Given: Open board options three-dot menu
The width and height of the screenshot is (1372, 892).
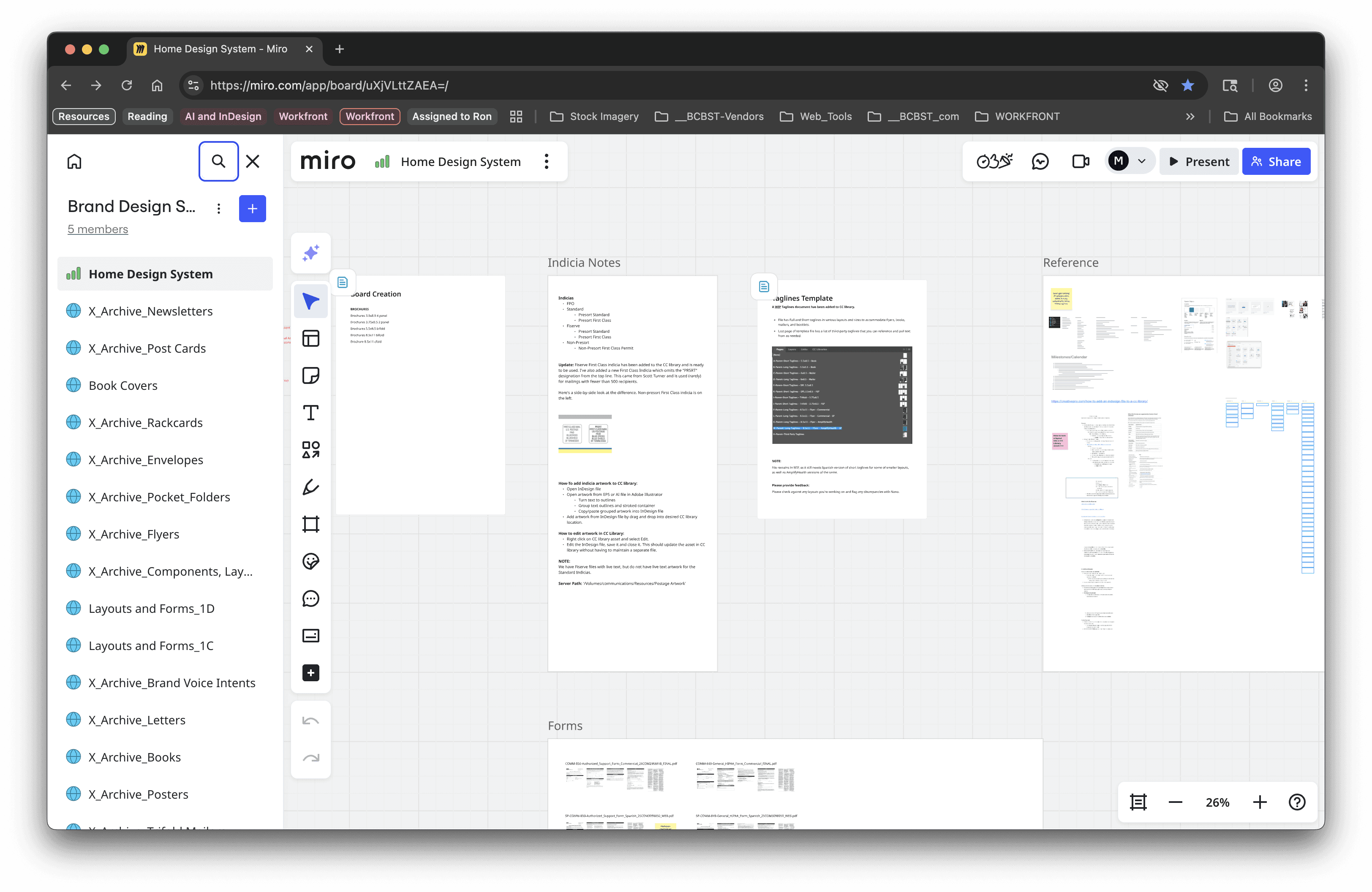Looking at the screenshot, I should click(x=547, y=162).
